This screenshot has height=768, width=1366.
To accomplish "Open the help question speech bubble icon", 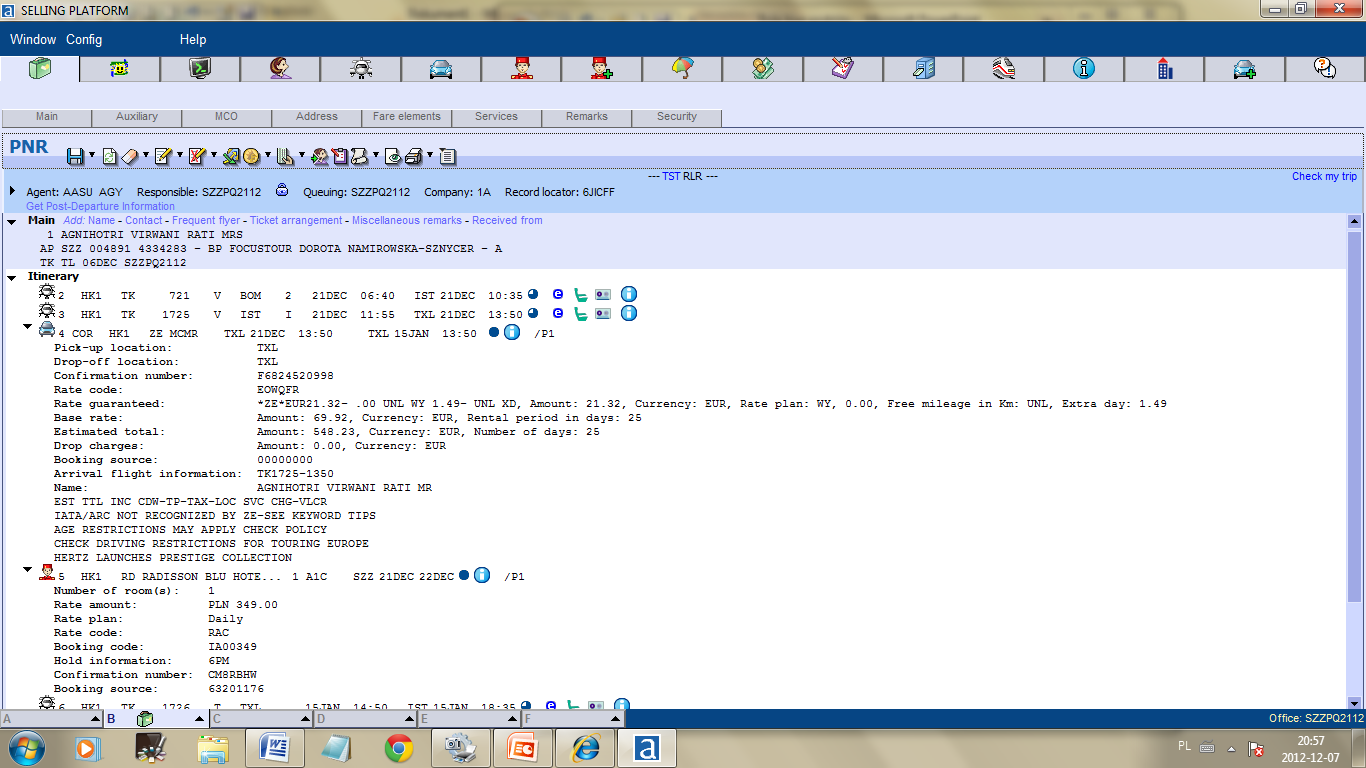I will [x=1325, y=69].
